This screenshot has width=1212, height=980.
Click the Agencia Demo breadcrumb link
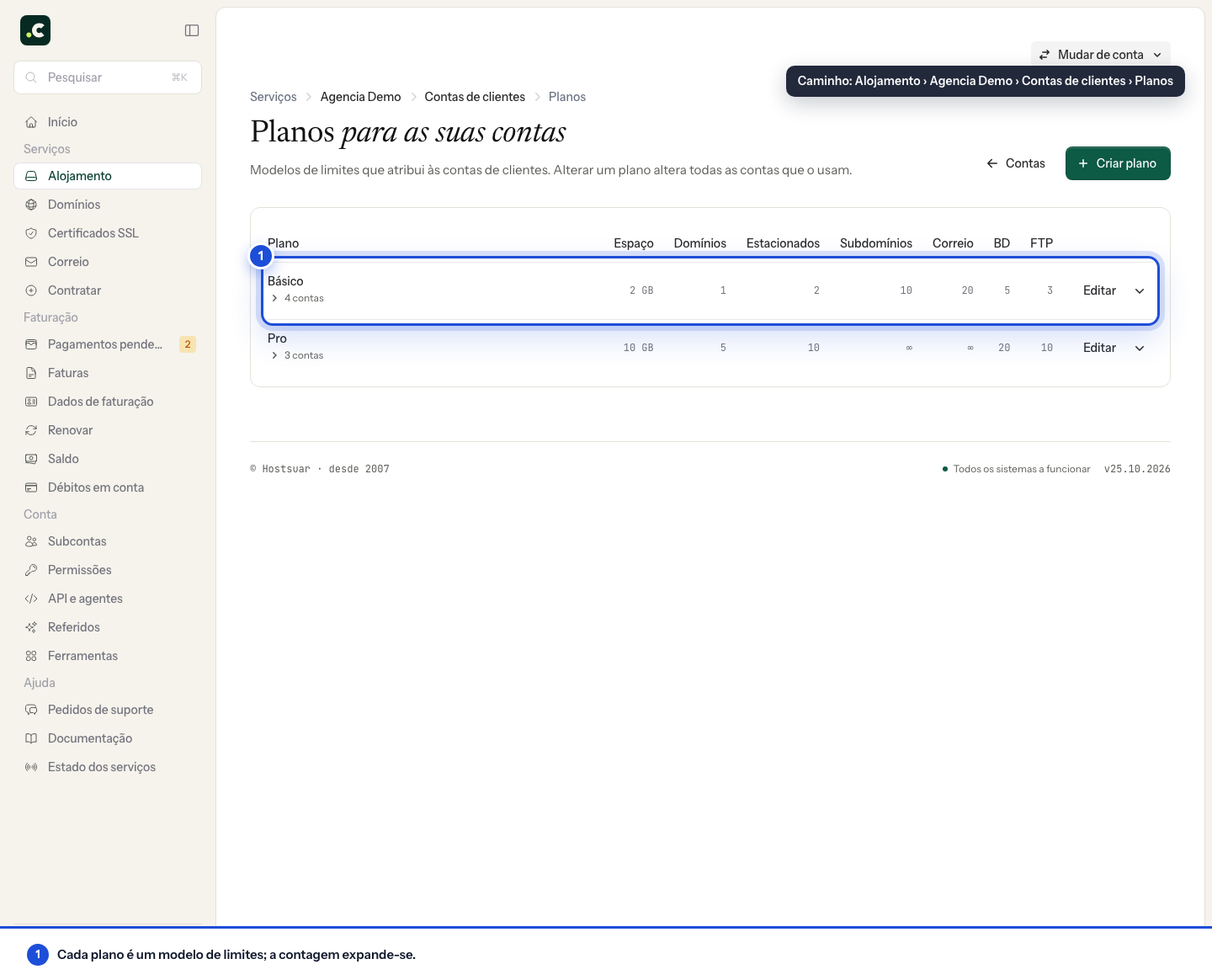pyautogui.click(x=360, y=97)
